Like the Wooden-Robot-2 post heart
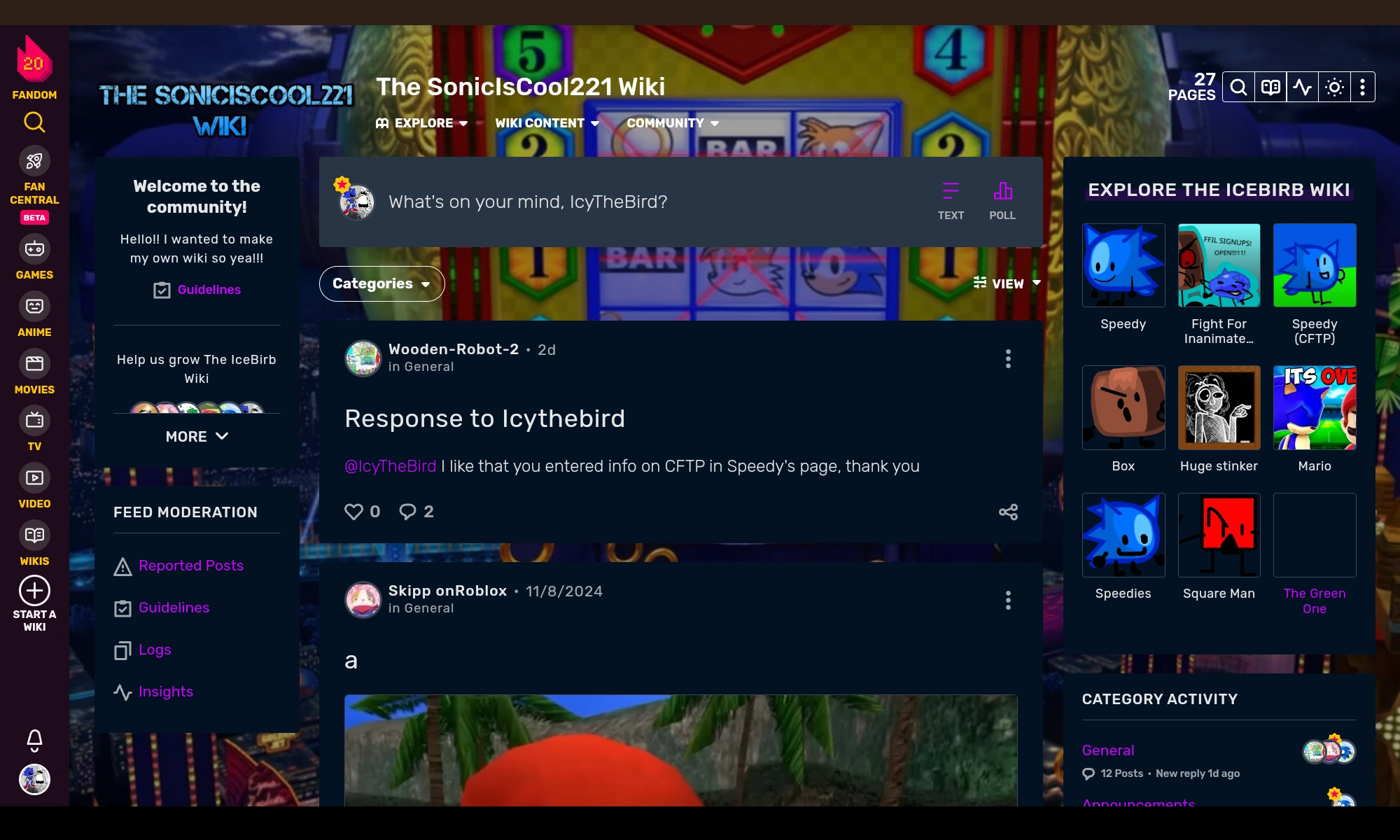This screenshot has height=840, width=1400. coord(354,512)
